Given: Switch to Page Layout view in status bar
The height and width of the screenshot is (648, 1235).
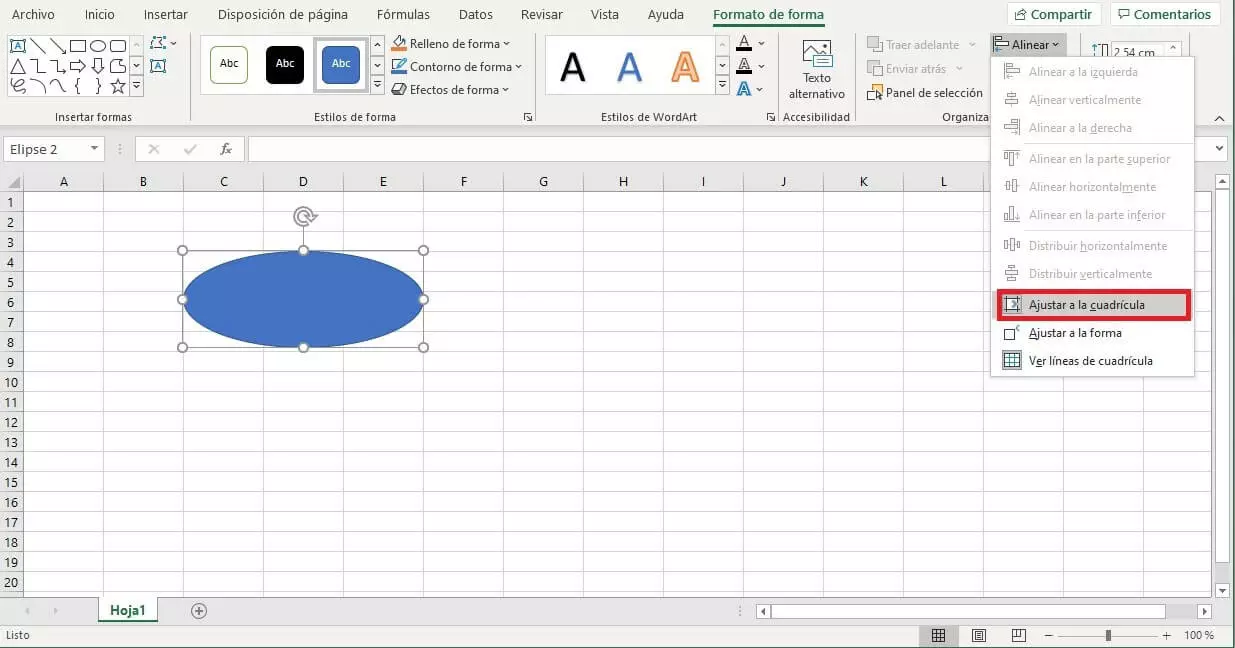Looking at the screenshot, I should (979, 636).
